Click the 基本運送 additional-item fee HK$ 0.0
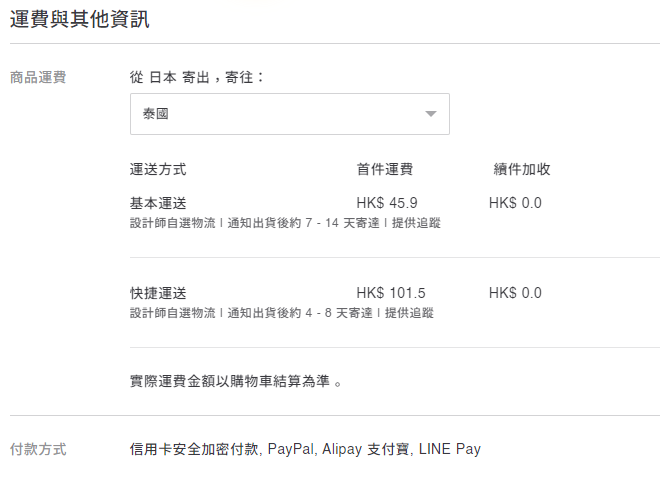Viewport: 664px width, 480px height. pos(515,203)
